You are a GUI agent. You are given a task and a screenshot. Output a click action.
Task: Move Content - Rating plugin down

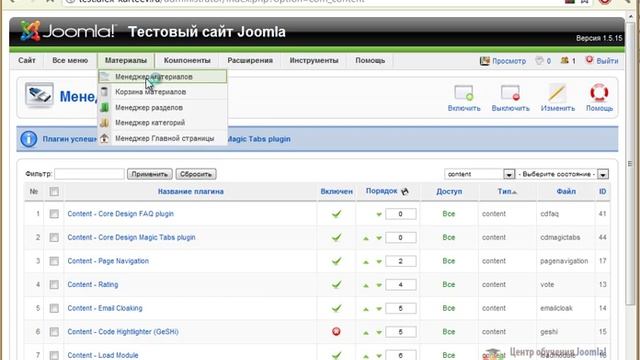(379, 285)
